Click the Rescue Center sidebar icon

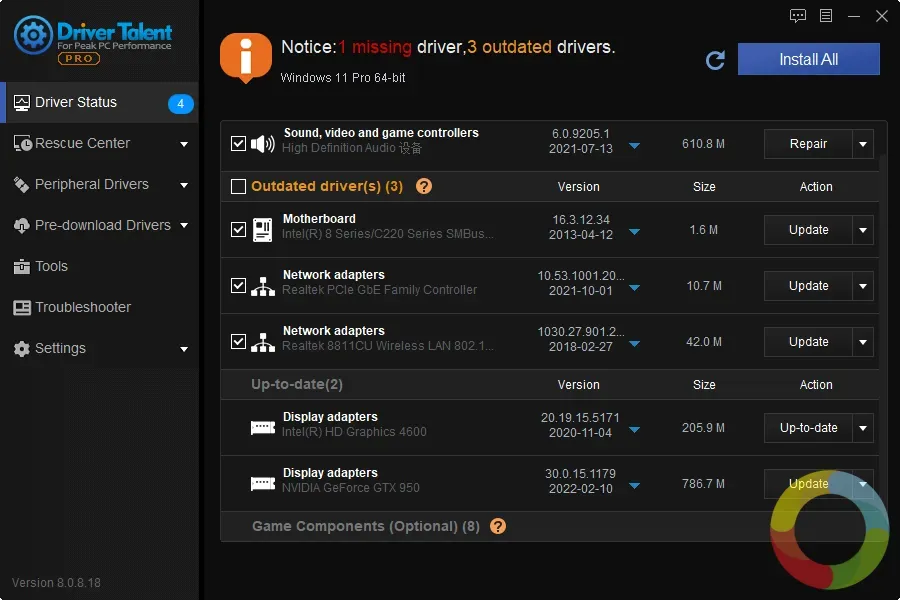pos(22,144)
